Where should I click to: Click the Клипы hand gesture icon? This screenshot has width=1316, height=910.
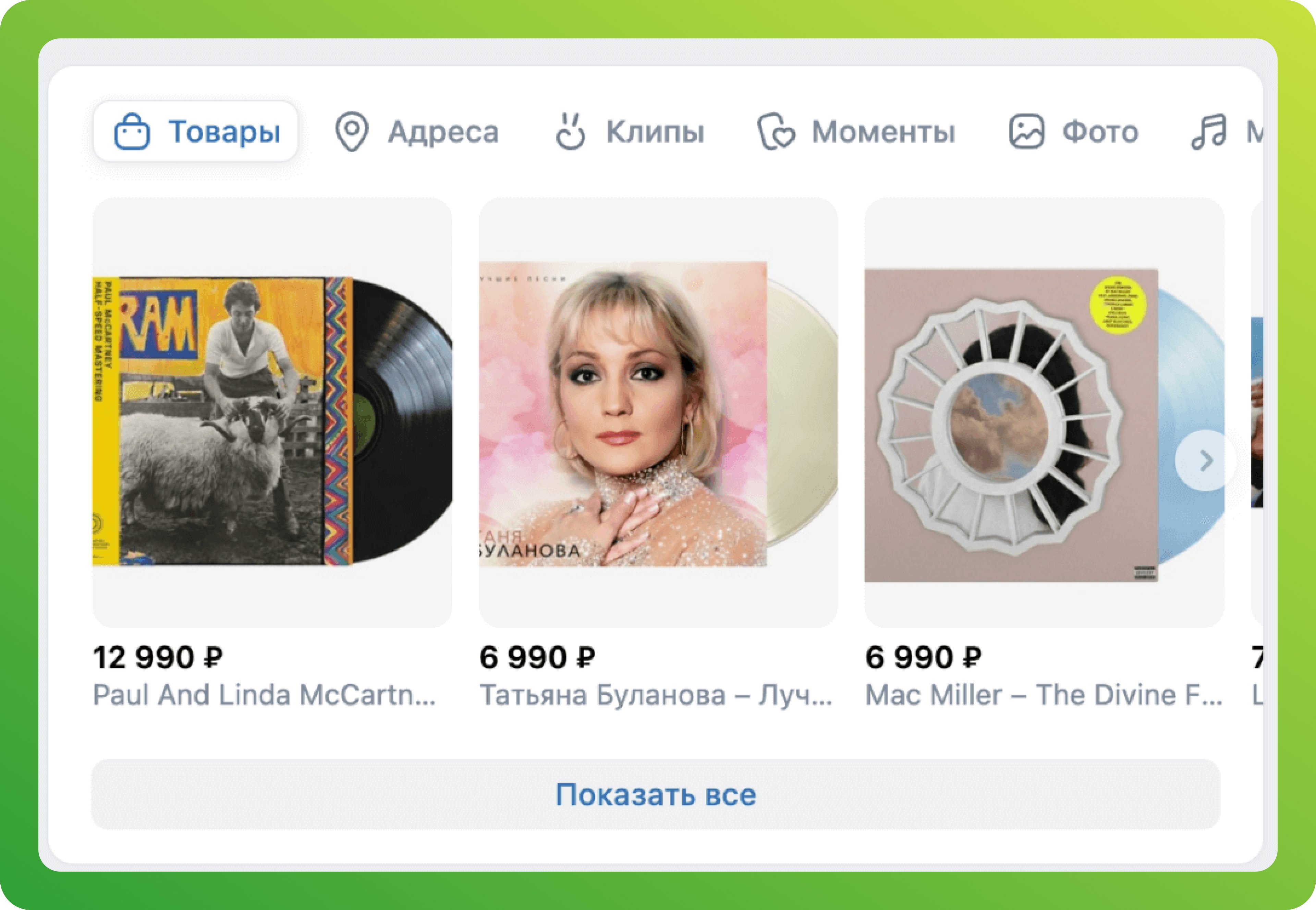570,132
